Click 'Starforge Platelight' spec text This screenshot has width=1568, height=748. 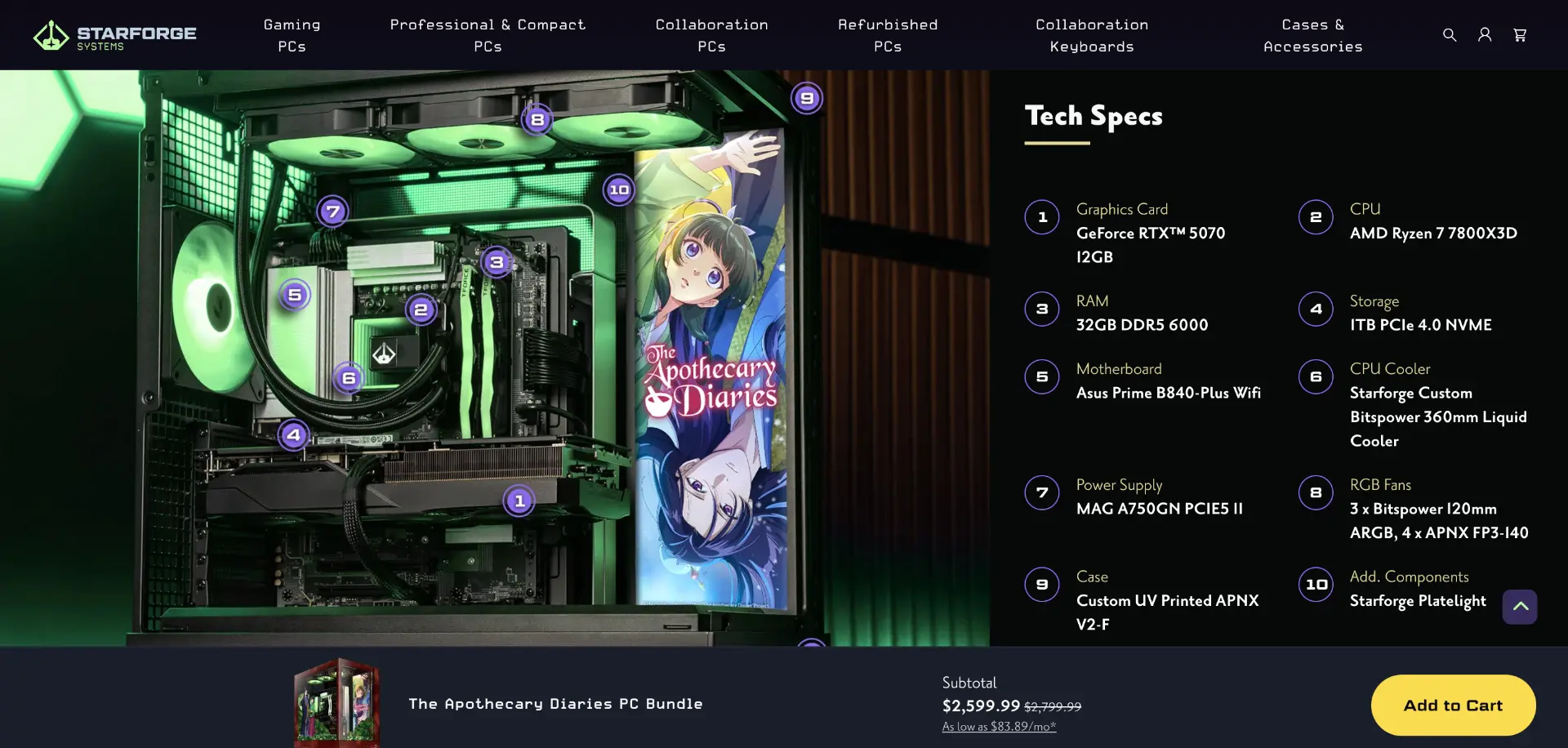pos(1418,601)
